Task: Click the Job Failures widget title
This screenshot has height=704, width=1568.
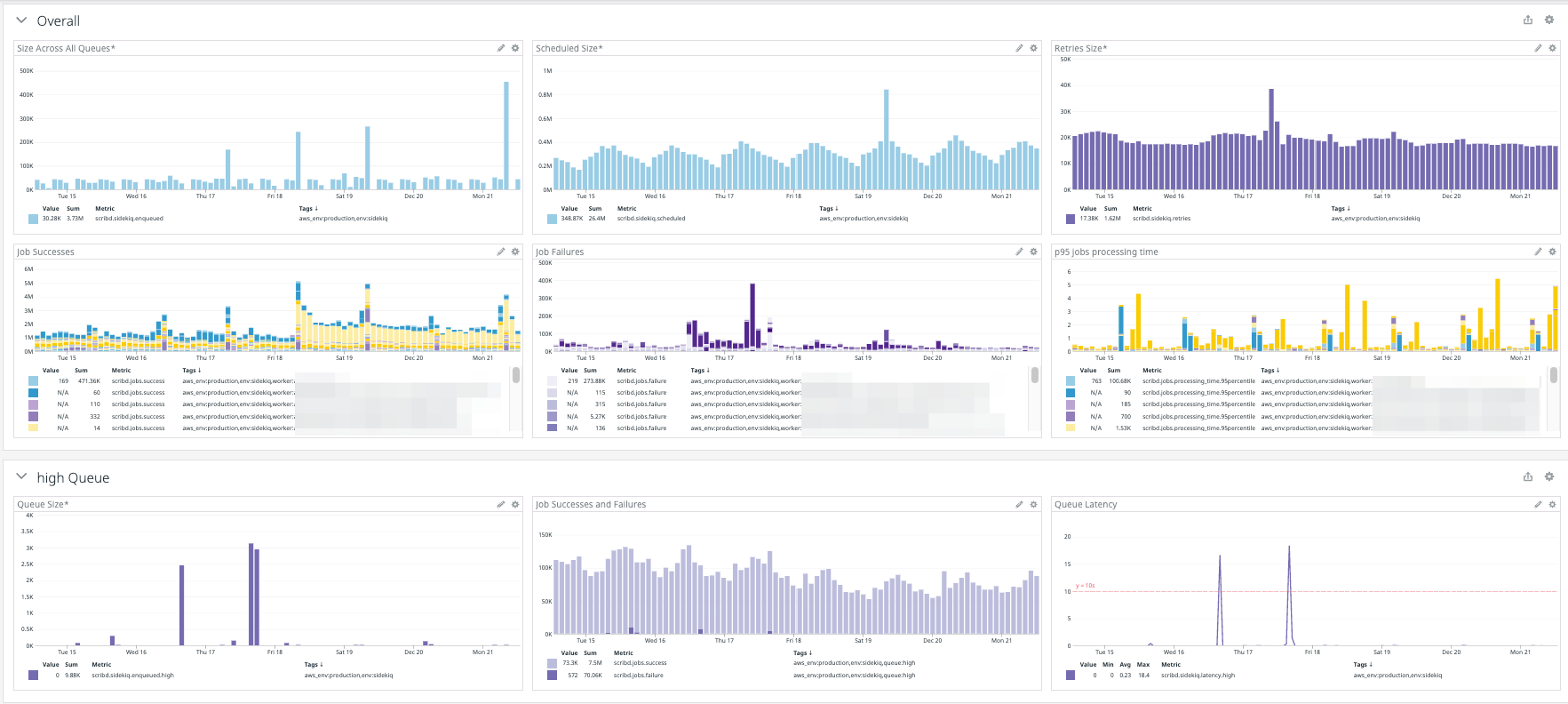Action: point(560,252)
